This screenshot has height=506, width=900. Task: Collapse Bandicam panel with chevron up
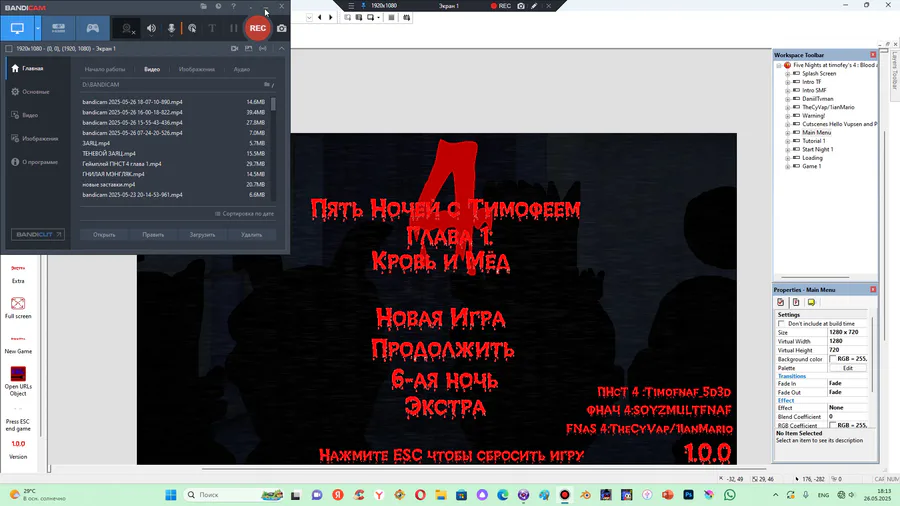281,49
